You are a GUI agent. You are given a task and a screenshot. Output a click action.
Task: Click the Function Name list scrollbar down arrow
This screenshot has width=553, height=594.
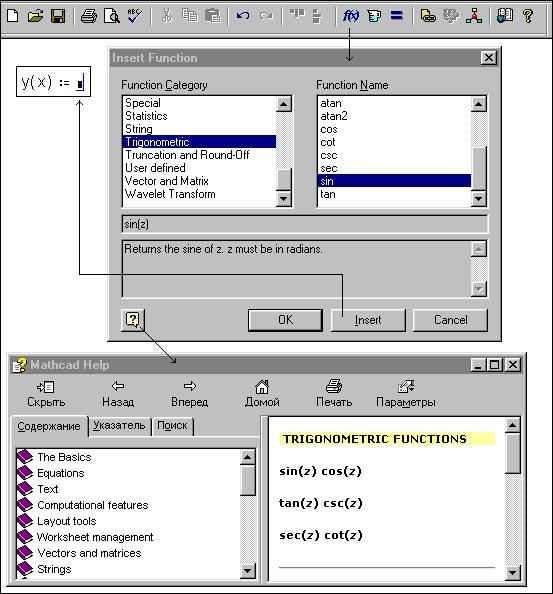pyautogui.click(x=478, y=198)
